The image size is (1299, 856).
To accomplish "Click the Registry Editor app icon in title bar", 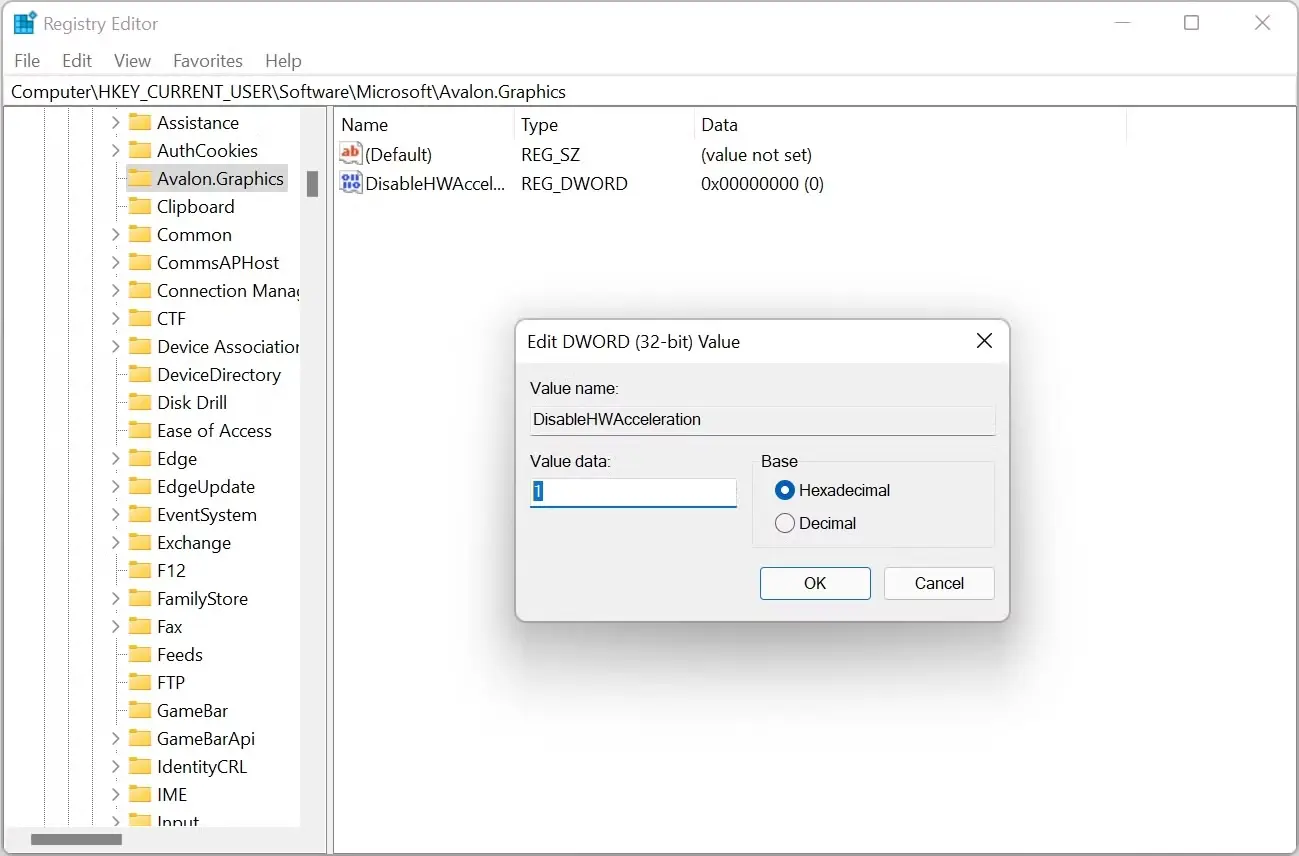I will pos(24,23).
